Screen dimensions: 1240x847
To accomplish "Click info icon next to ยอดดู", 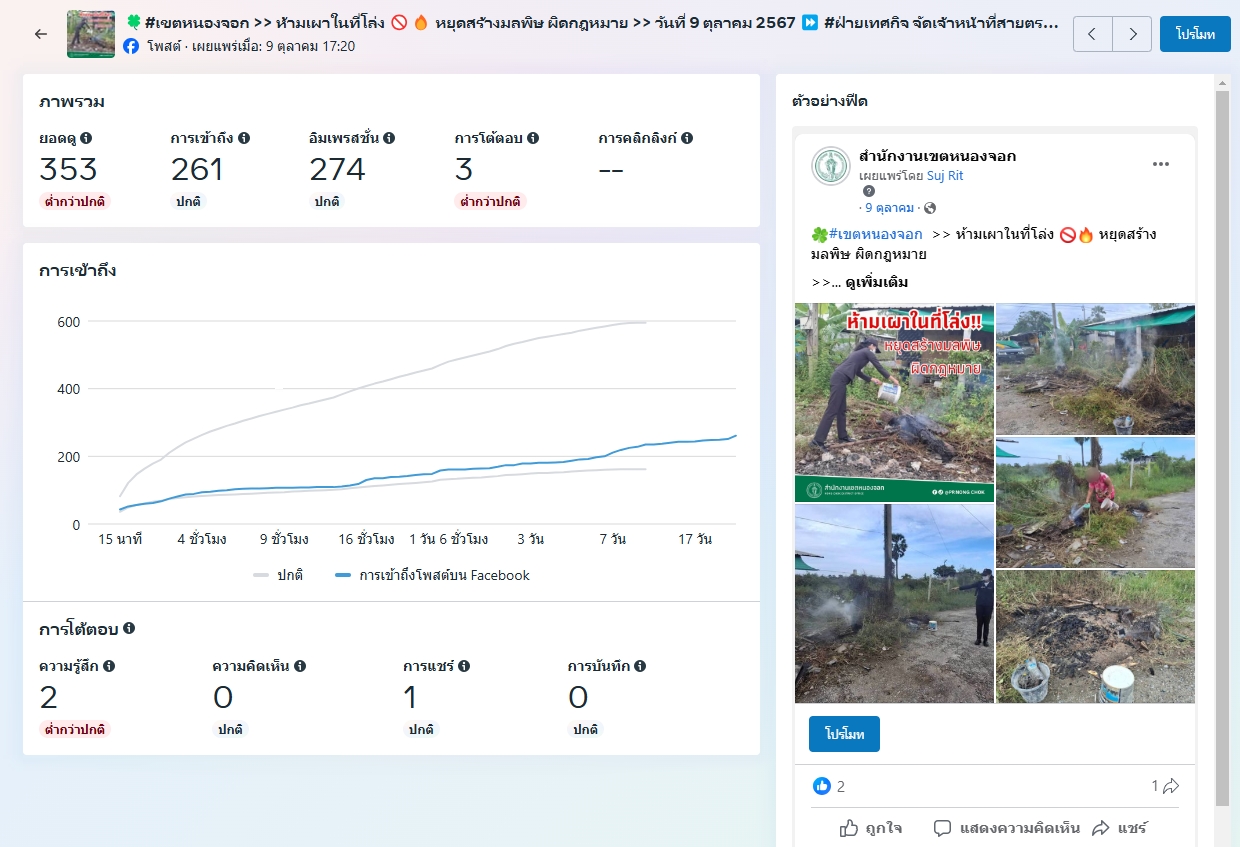I will 86,138.
